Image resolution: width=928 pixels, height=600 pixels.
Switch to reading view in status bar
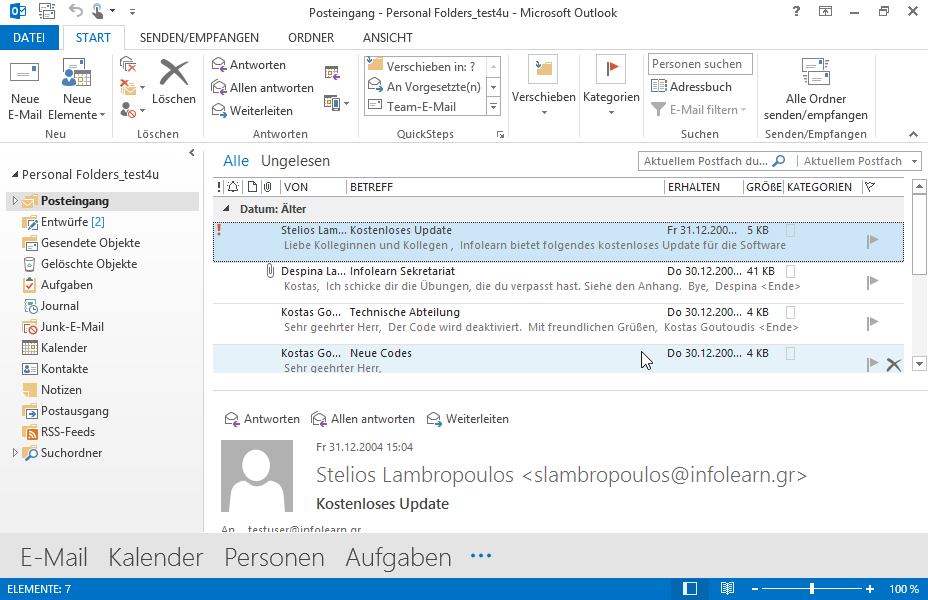click(x=727, y=589)
